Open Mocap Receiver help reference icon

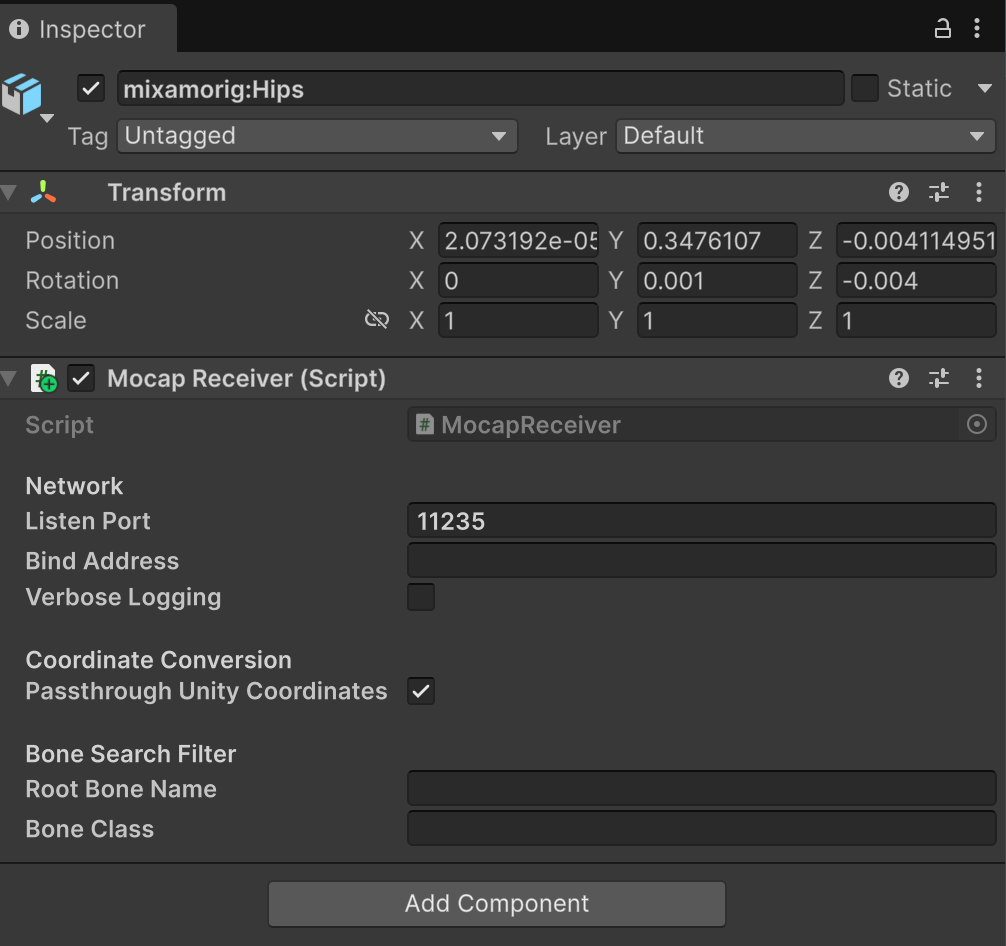coord(899,378)
